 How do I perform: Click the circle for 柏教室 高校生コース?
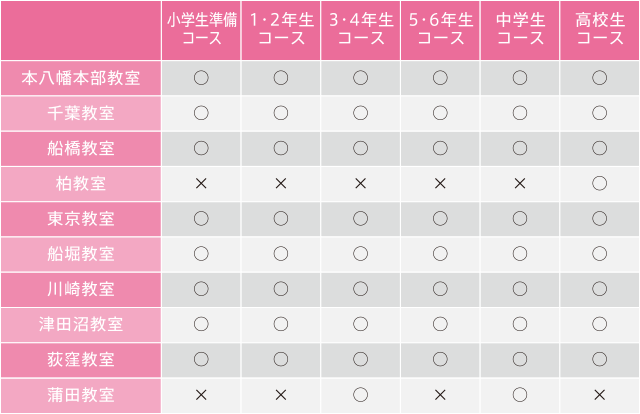[x=599, y=183]
